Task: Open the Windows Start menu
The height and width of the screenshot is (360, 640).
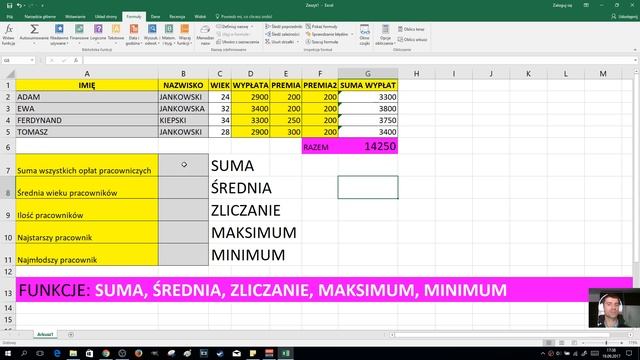Action: tap(7, 353)
